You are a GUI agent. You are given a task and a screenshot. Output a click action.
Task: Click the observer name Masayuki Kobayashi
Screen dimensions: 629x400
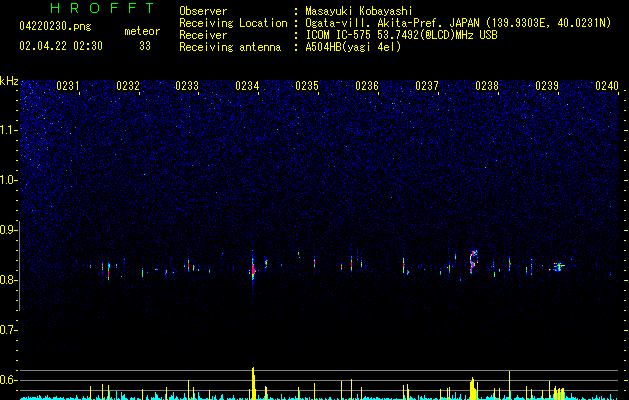pos(359,11)
